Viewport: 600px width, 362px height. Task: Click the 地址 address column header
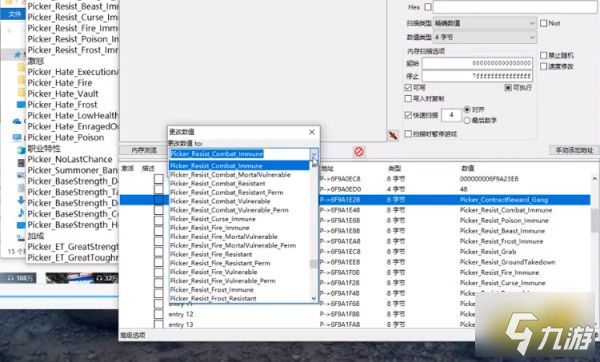pyautogui.click(x=328, y=168)
